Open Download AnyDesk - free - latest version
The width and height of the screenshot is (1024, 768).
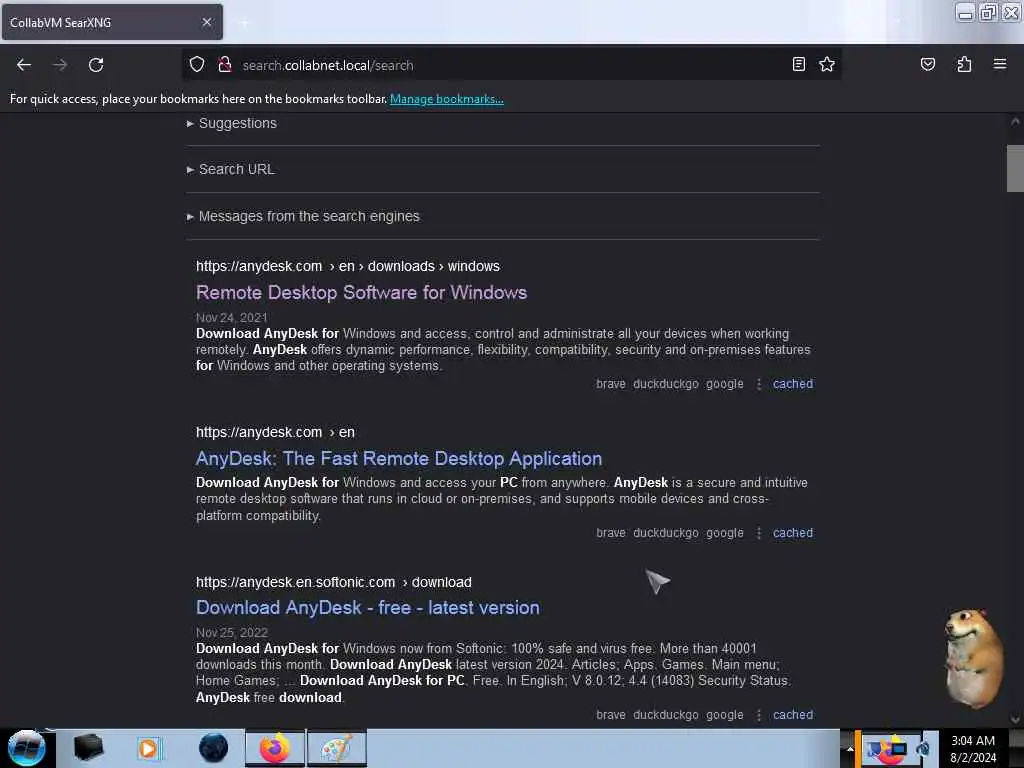click(368, 607)
